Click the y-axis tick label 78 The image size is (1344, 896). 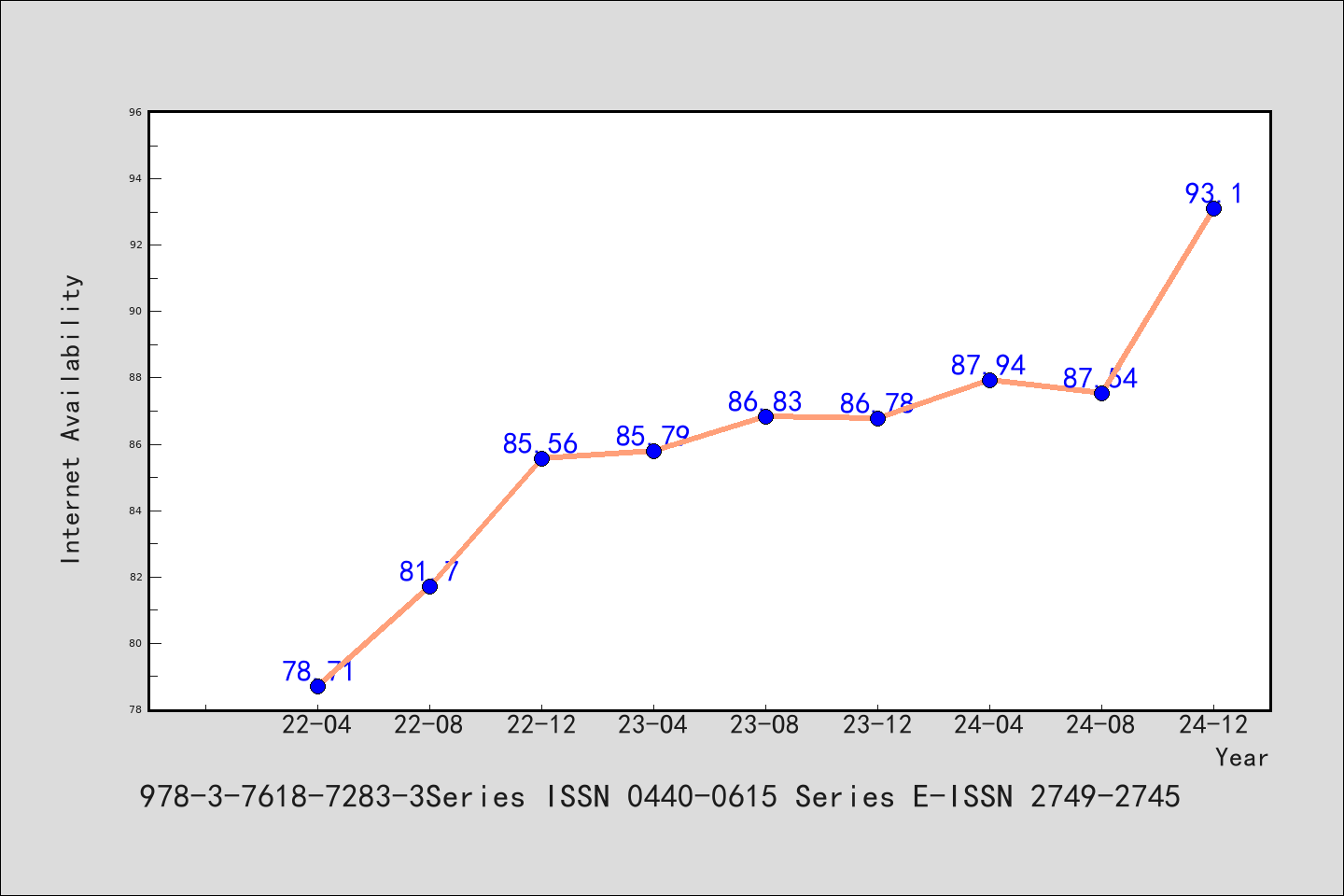[x=135, y=709]
